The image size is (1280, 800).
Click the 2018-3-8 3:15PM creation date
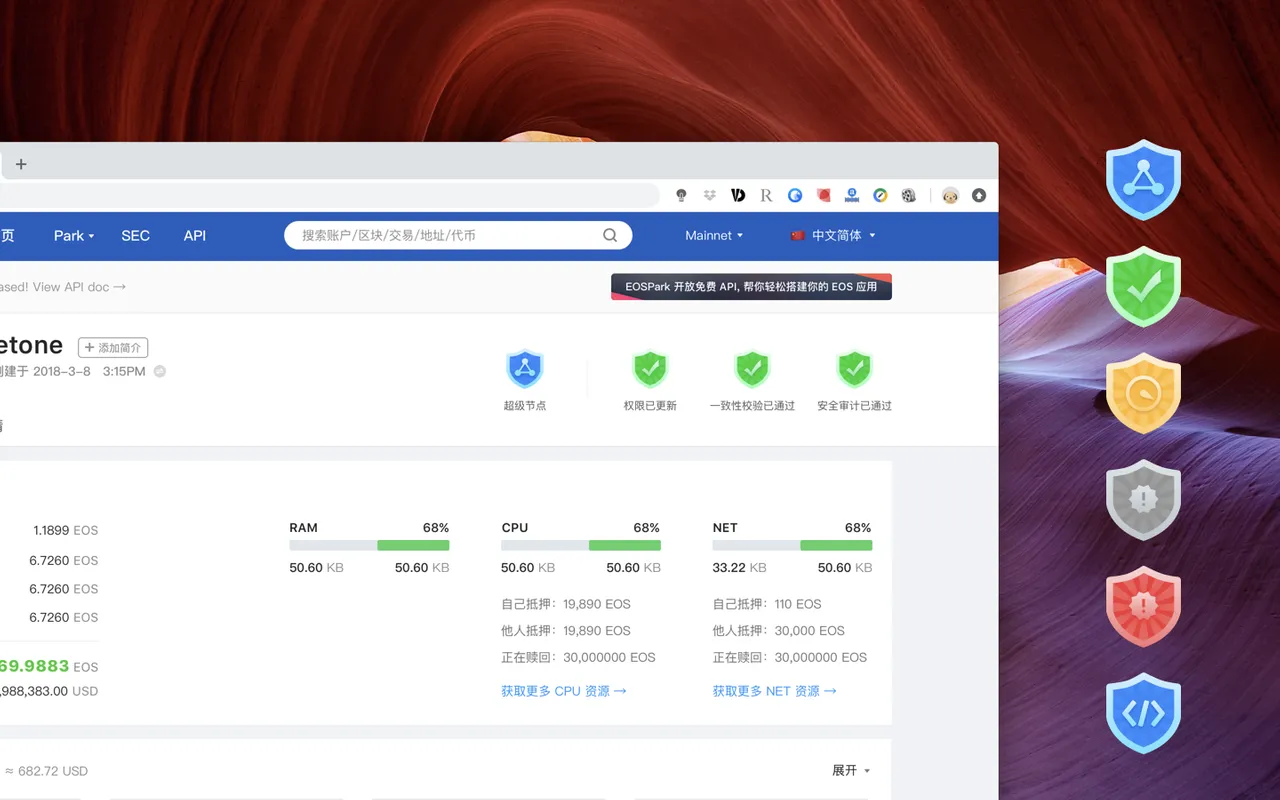tap(89, 371)
